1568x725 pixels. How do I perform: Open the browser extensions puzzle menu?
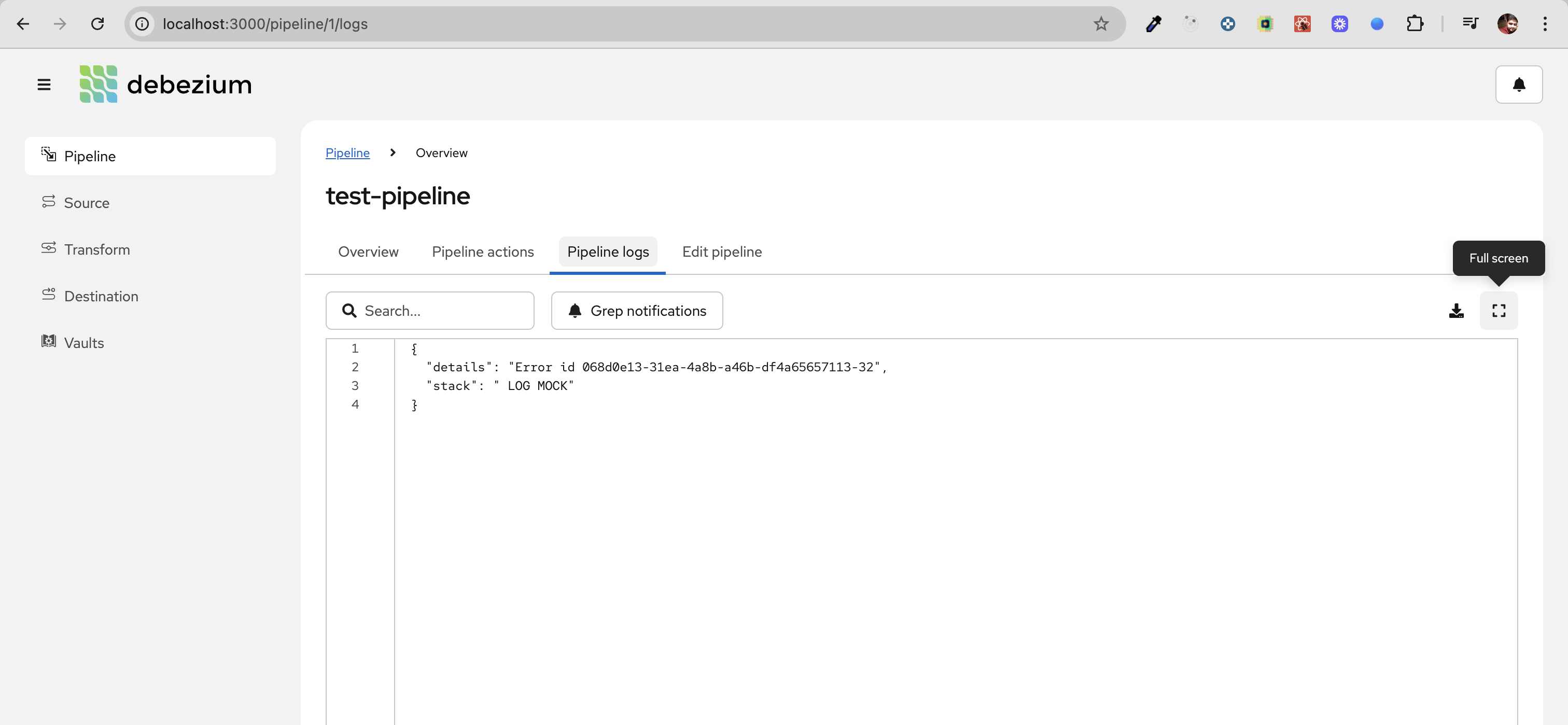1415,24
